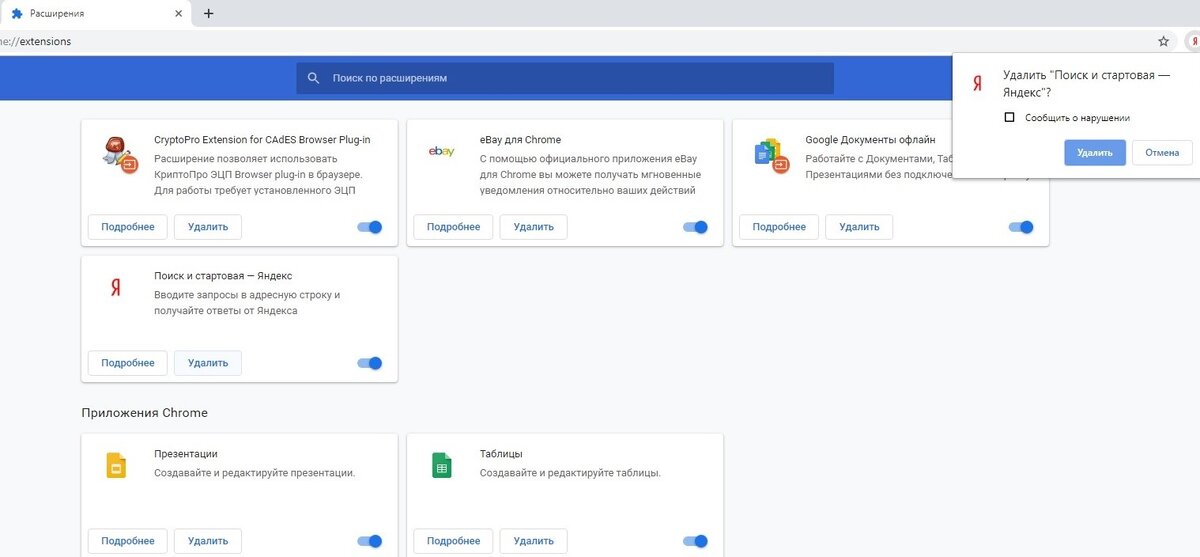1200x557 pixels.
Task: Click the Таблицы app title
Action: (x=501, y=454)
